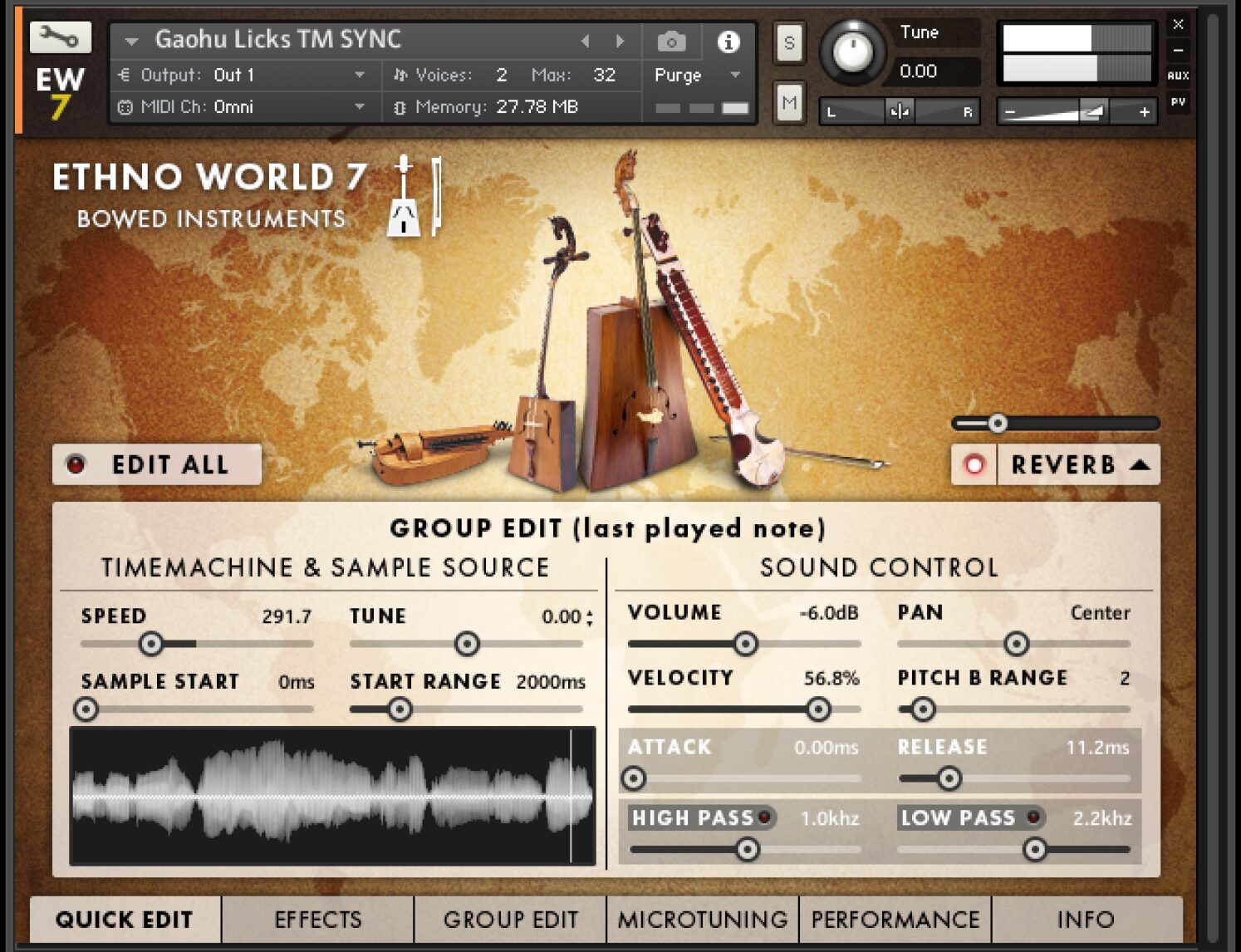The width and height of the screenshot is (1241, 952).
Task: Switch to the GROUP EDIT tab
Action: click(511, 920)
